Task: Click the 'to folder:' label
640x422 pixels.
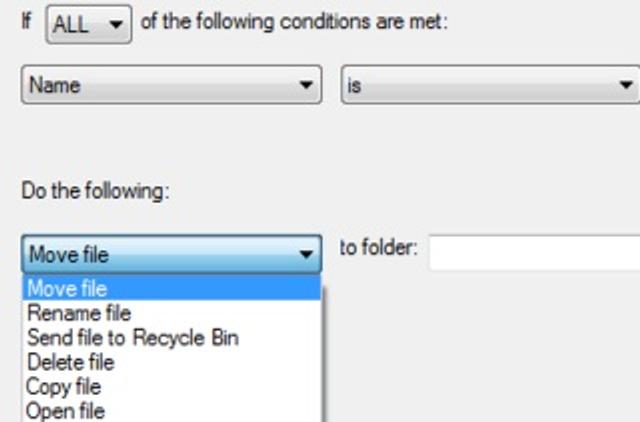Action: (x=378, y=248)
